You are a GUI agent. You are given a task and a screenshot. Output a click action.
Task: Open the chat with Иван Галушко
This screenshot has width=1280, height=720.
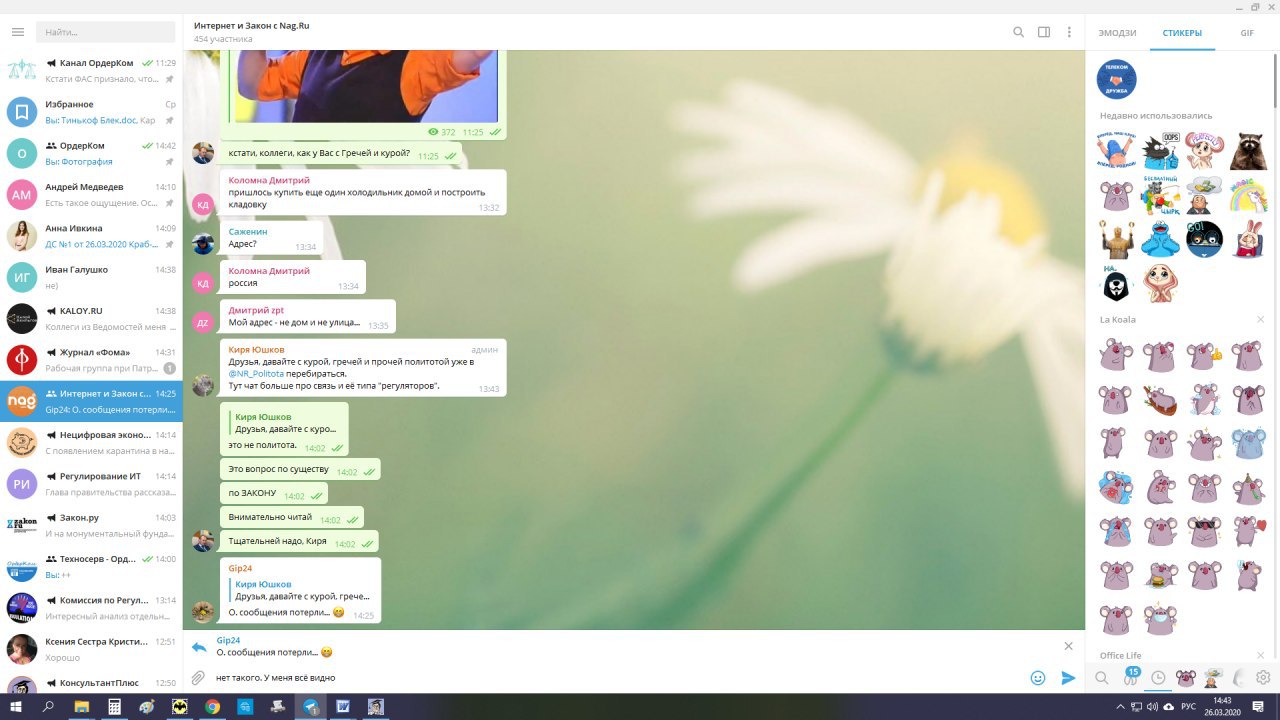[91, 277]
